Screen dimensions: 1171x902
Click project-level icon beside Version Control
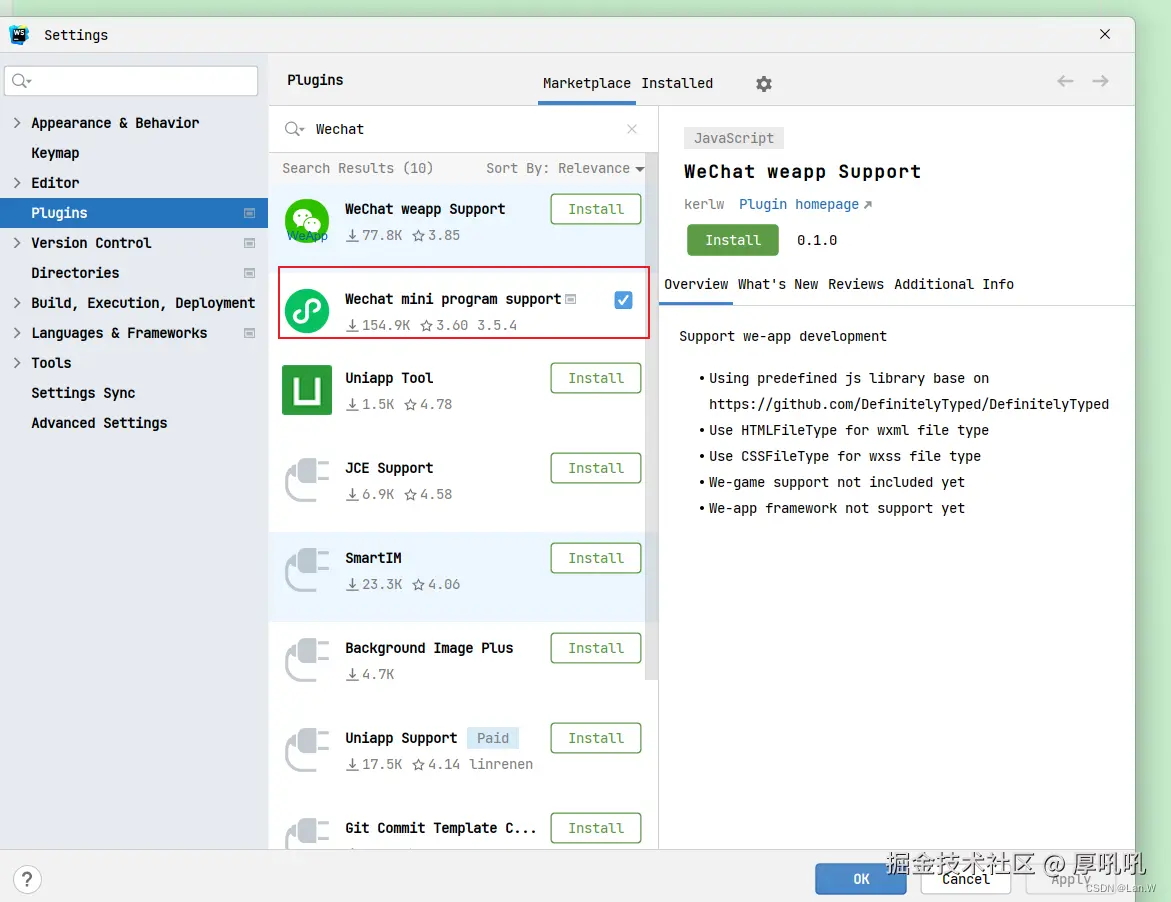click(249, 243)
